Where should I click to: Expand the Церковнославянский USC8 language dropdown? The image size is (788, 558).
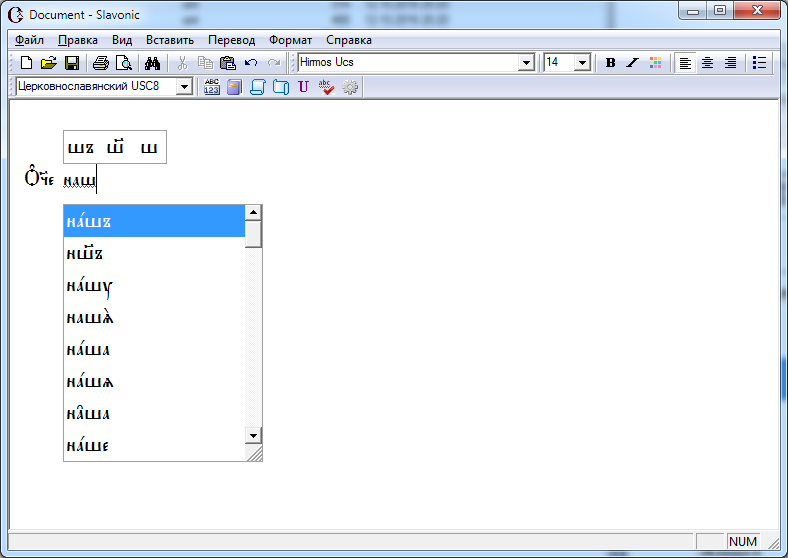(x=183, y=87)
